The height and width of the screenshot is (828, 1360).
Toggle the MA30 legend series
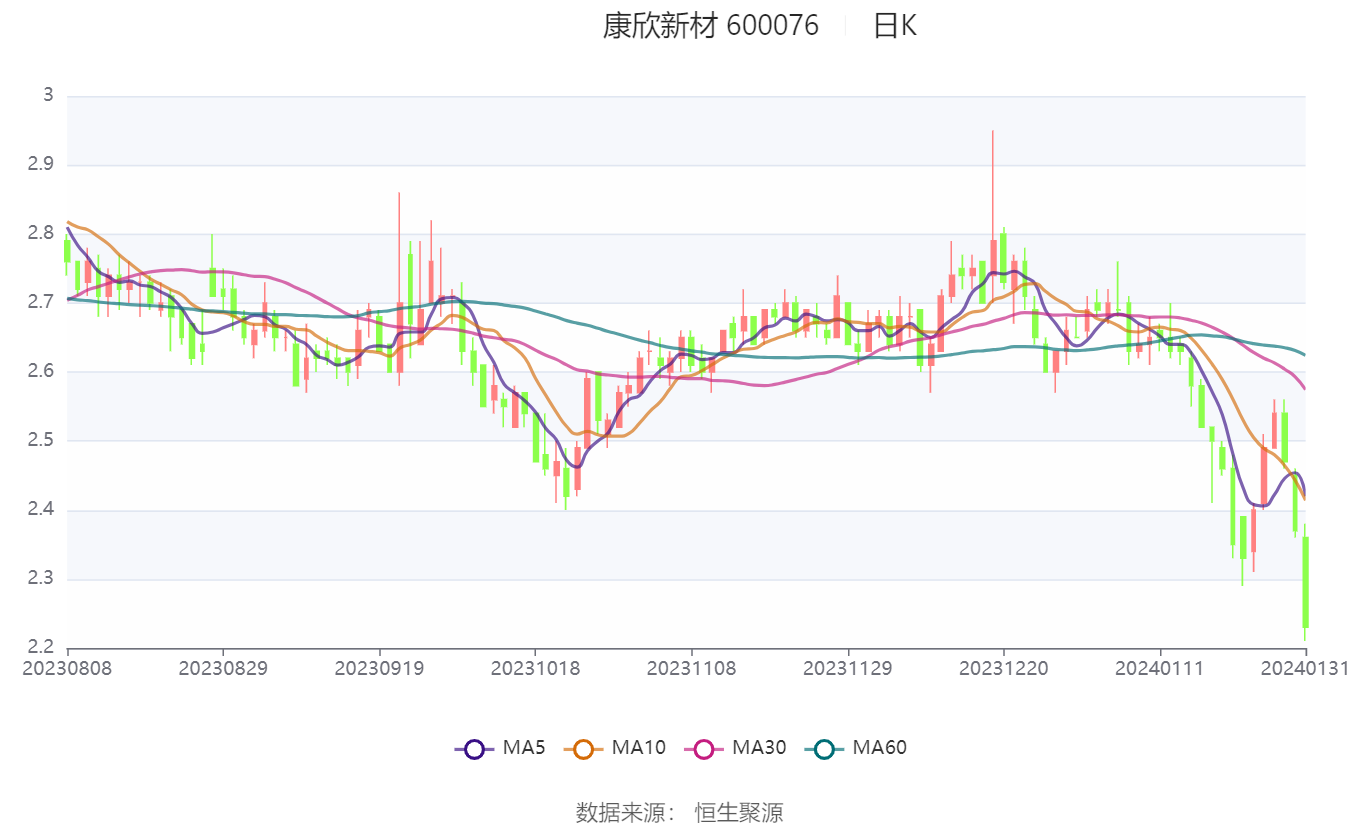[x=735, y=747]
